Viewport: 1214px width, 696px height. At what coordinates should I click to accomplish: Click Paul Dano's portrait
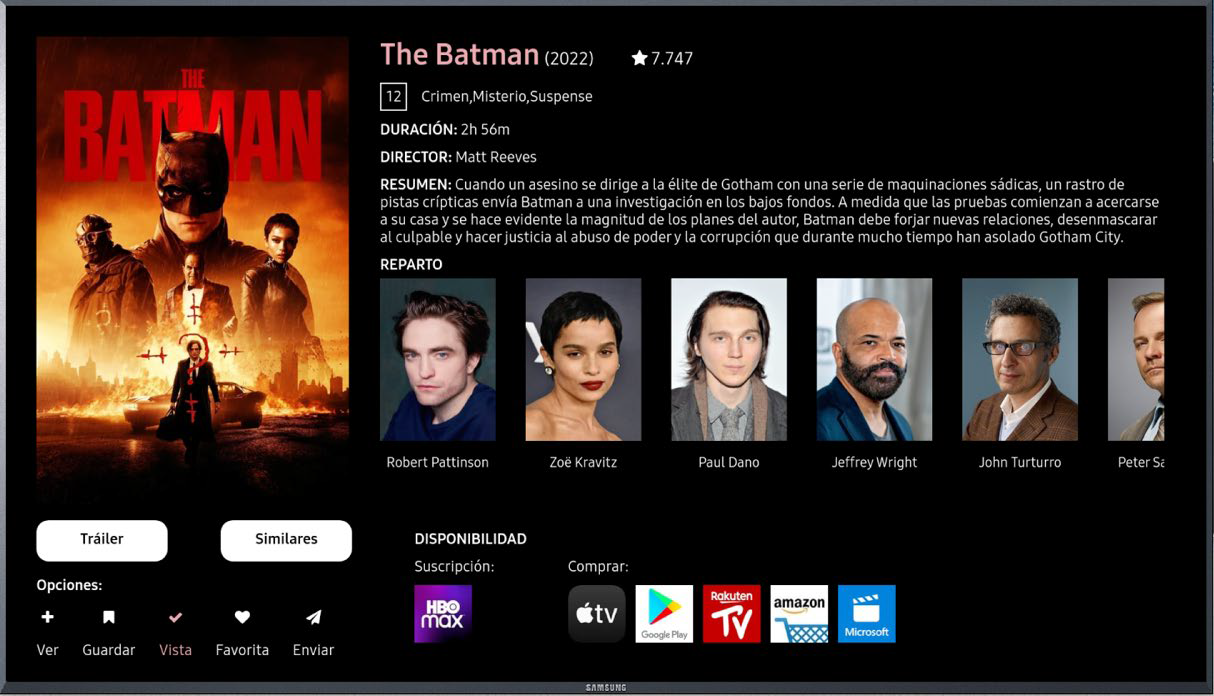tap(729, 360)
